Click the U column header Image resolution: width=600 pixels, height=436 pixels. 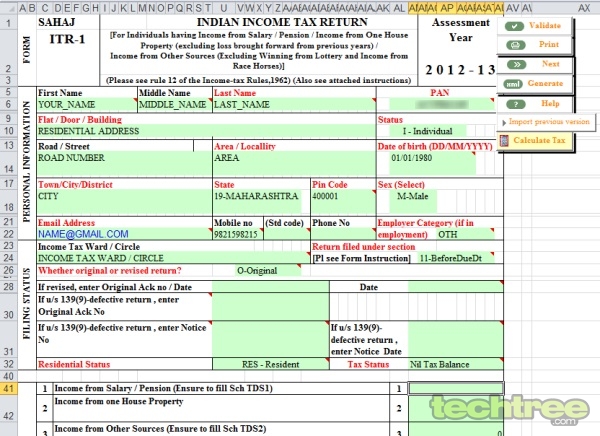click(x=224, y=8)
